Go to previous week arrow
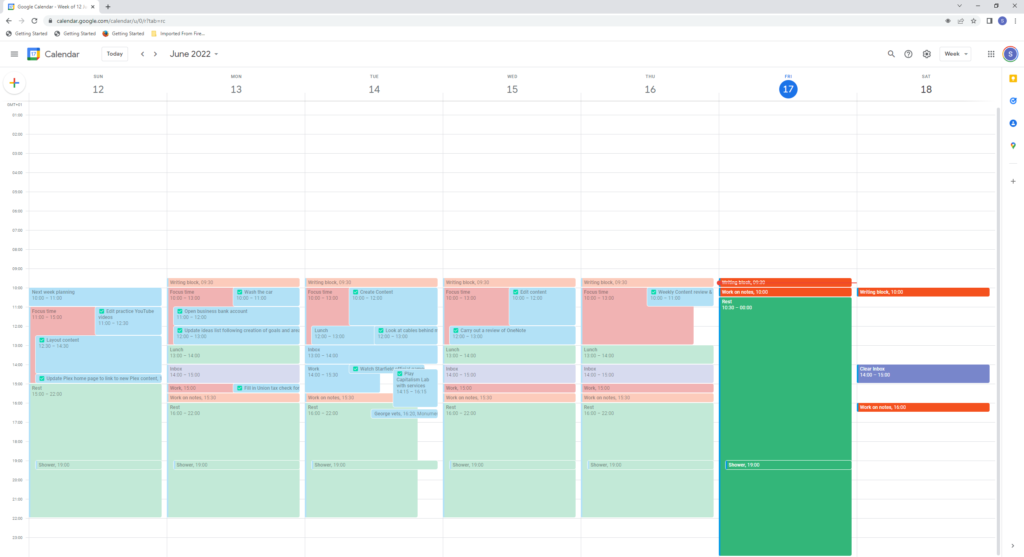1024x557 pixels. click(x=142, y=54)
